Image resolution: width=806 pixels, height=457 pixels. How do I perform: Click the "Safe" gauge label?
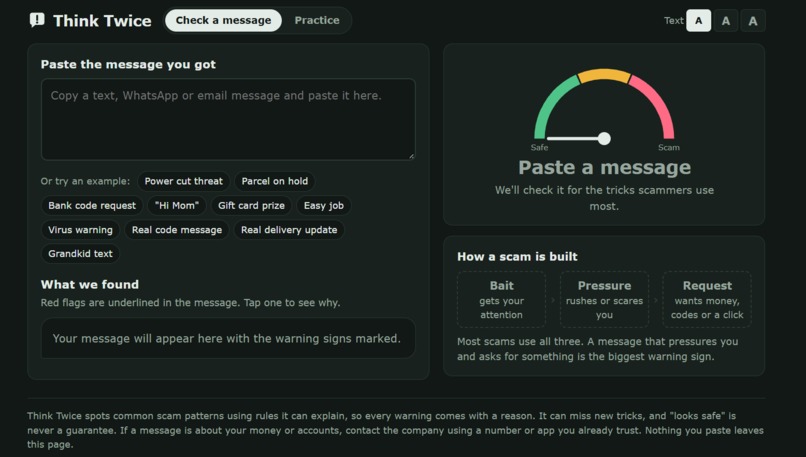point(539,148)
